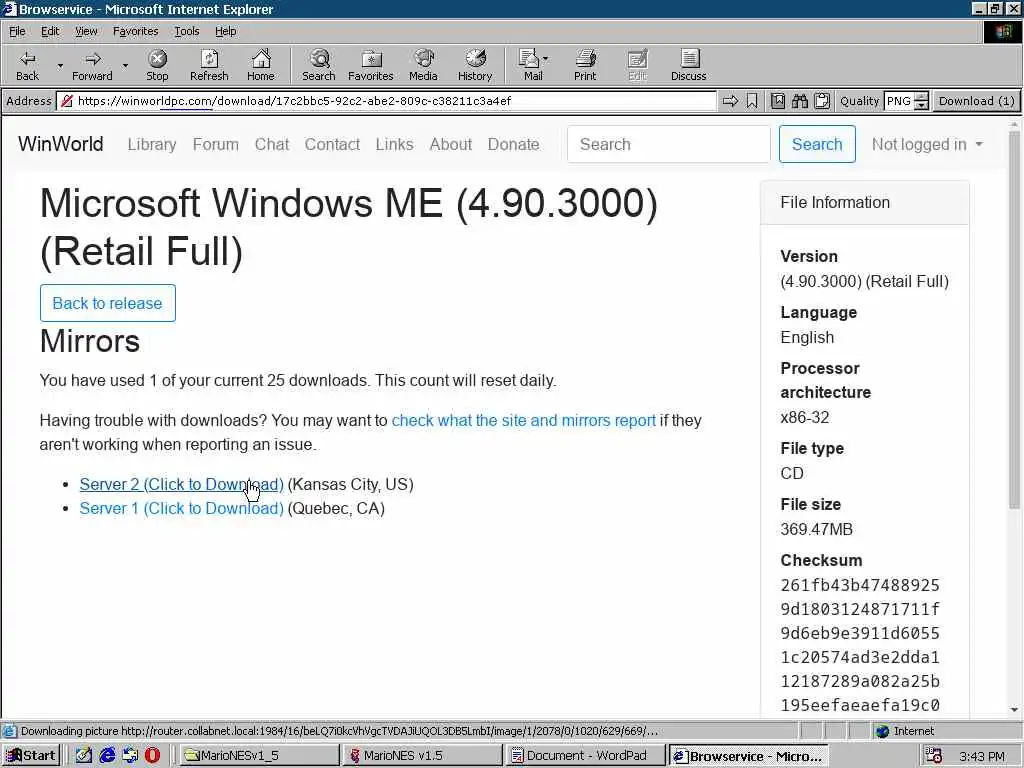
Task: Click the bookmarks book icon
Action: (x=778, y=101)
